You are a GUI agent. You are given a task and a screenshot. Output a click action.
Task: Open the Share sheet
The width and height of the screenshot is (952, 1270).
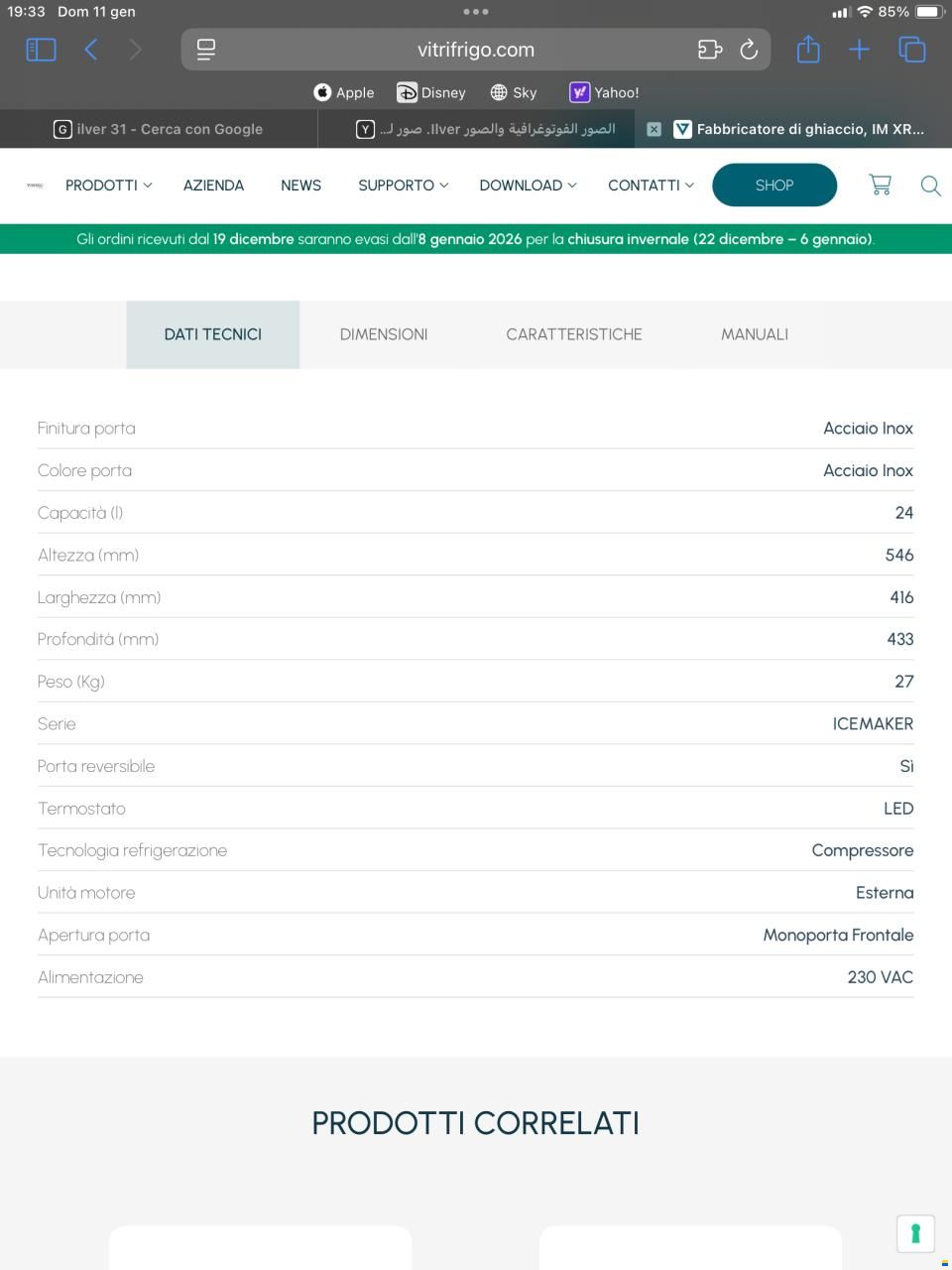point(808,49)
